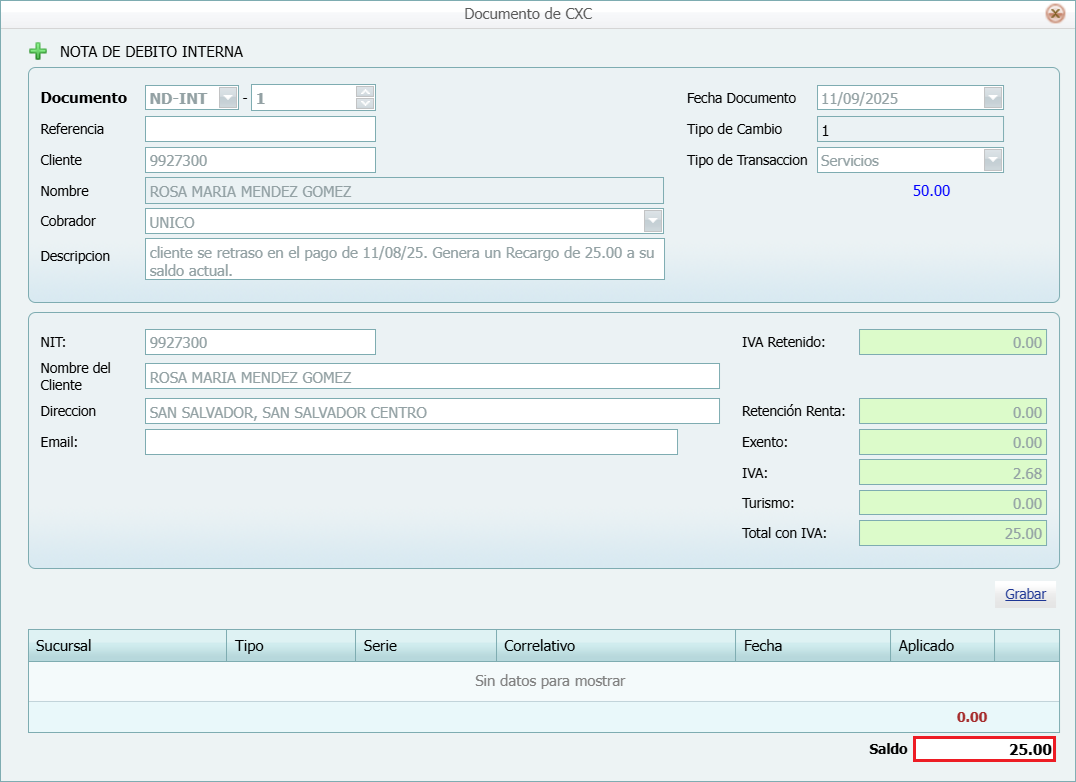Click into the Descripcion text area
Image resolution: width=1076 pixels, height=782 pixels.
pos(404,259)
